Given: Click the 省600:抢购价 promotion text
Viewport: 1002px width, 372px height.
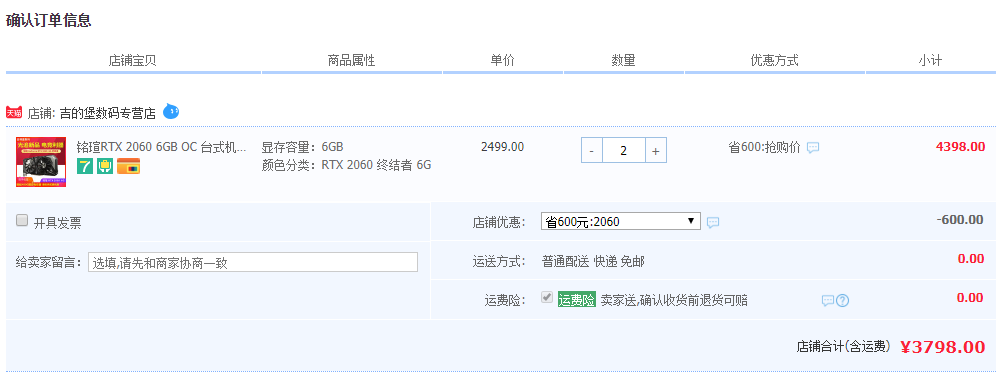Looking at the screenshot, I should click(764, 147).
